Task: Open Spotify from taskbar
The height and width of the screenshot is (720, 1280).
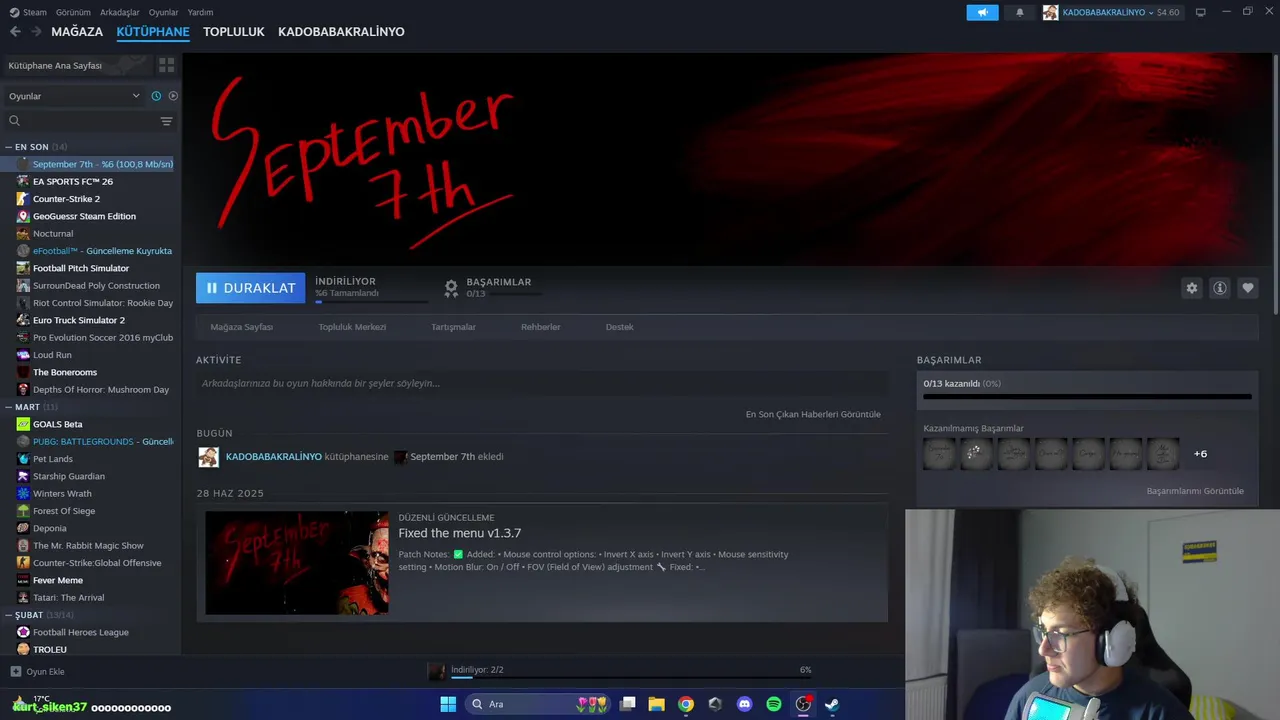Action: 774,704
